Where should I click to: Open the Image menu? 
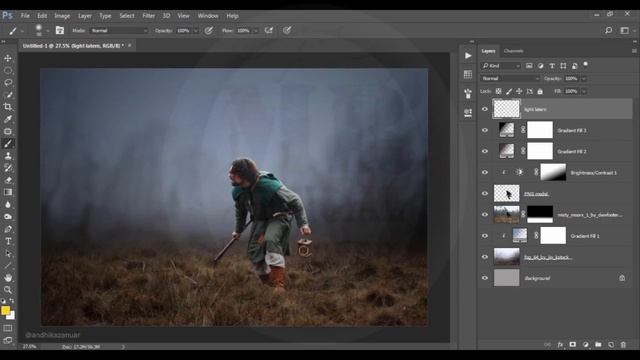coord(62,16)
